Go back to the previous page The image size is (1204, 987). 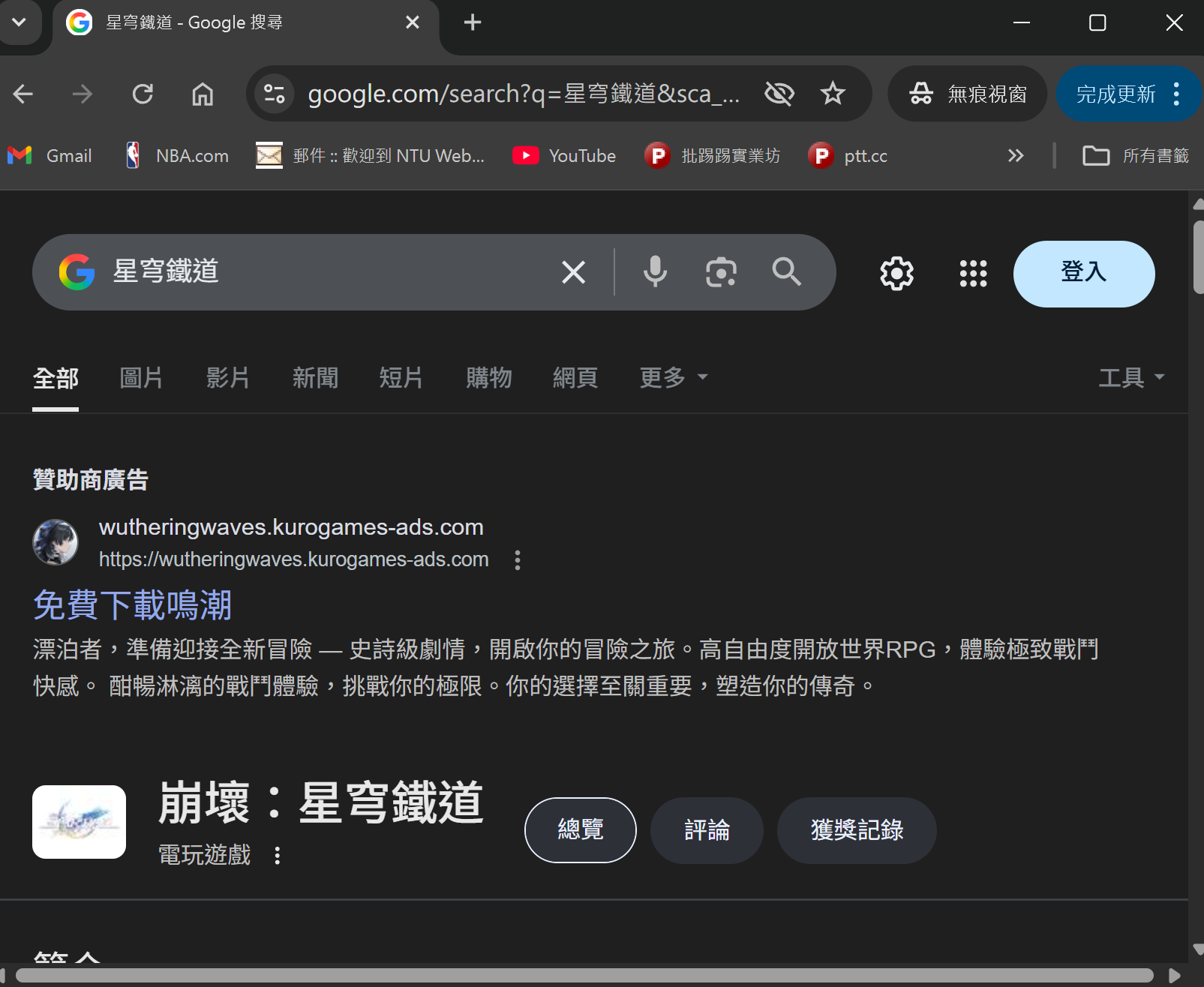[23, 94]
